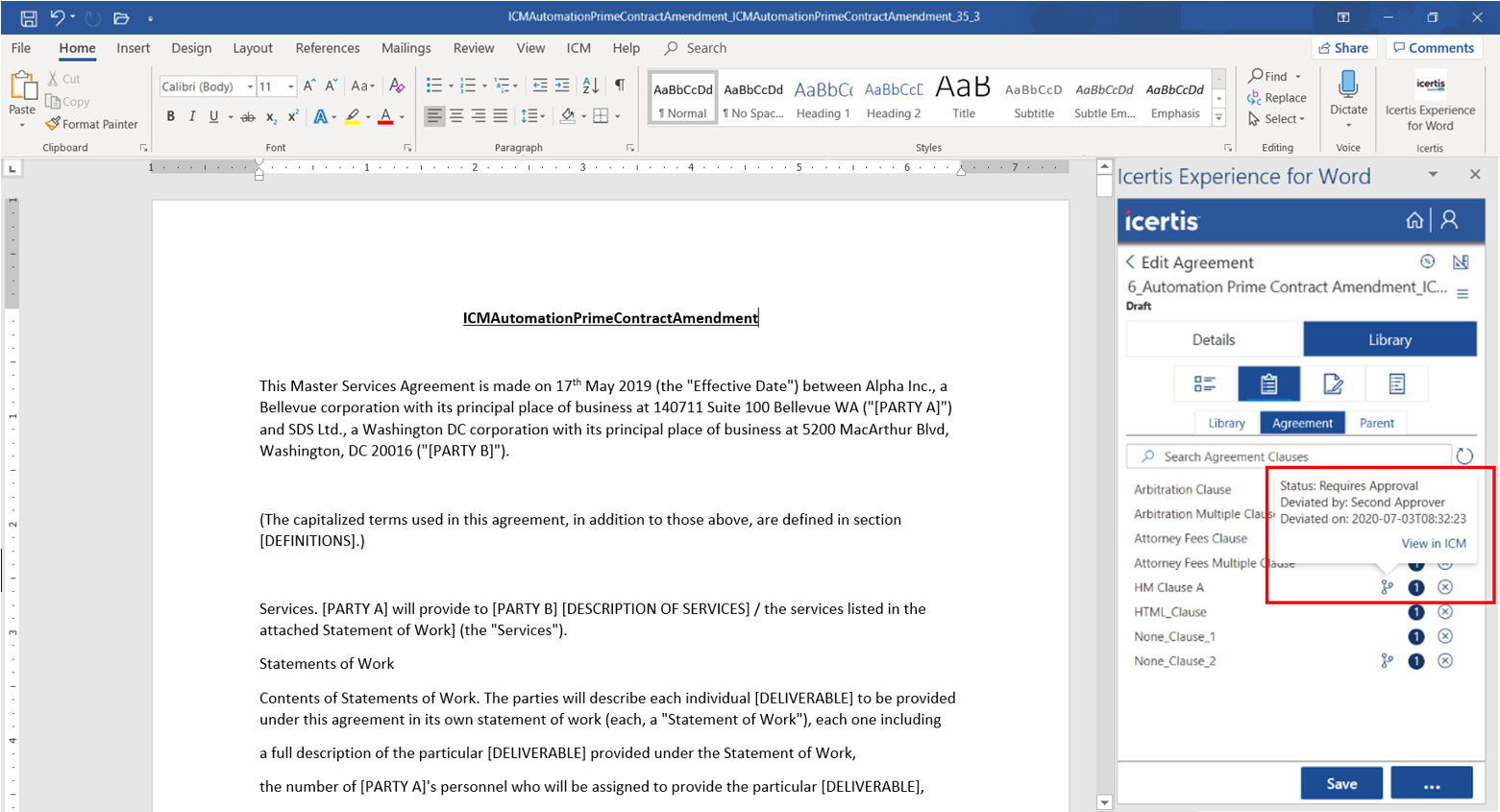
Task: Expand the Styles gallery more arrow
Action: [1218, 118]
